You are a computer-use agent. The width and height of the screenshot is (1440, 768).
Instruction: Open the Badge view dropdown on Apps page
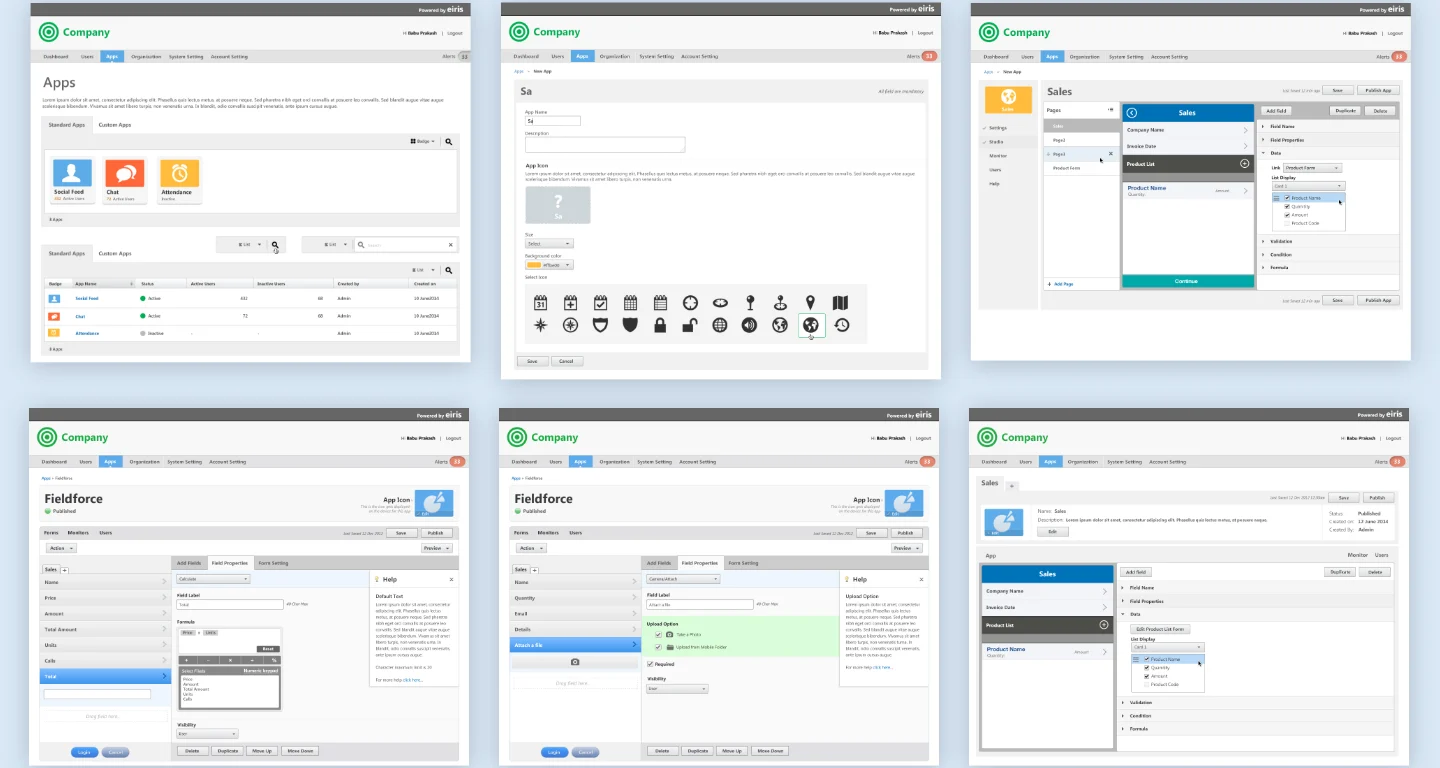tap(423, 142)
